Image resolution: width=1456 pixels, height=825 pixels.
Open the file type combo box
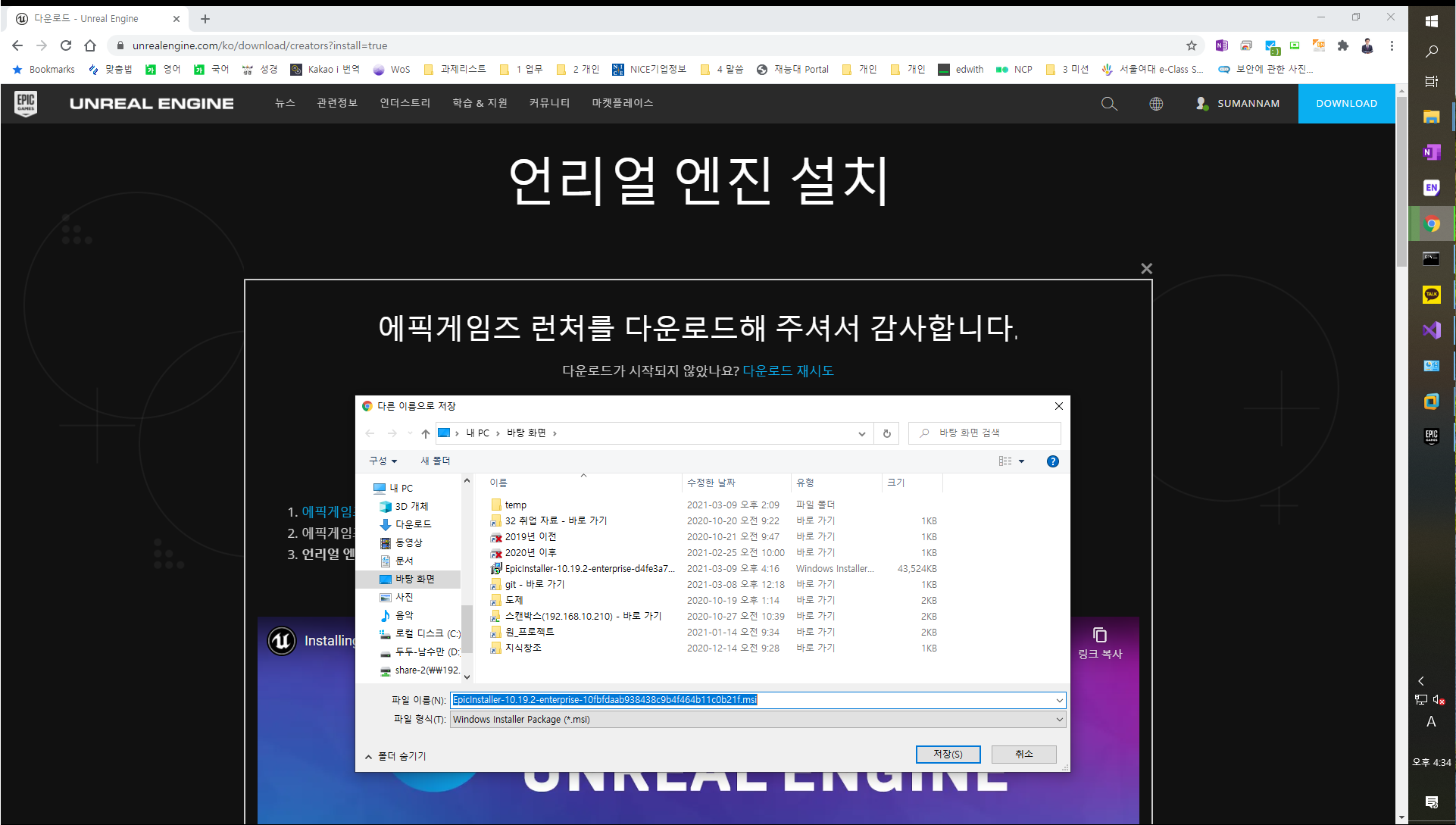(758, 720)
